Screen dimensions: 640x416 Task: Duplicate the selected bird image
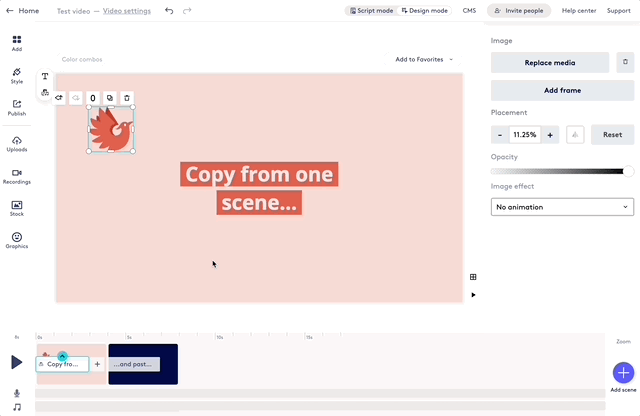(x=110, y=99)
